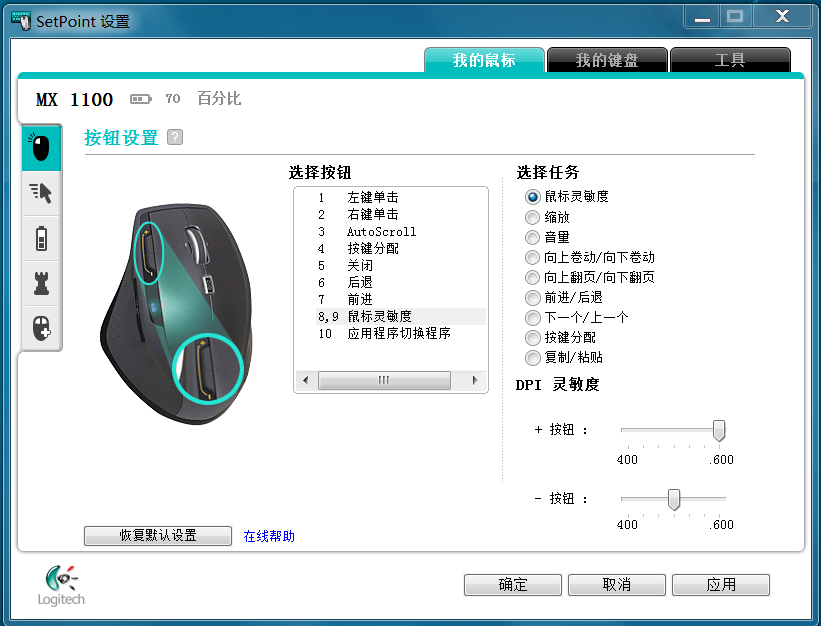Select button 2 右键单击 in list

pos(401,215)
